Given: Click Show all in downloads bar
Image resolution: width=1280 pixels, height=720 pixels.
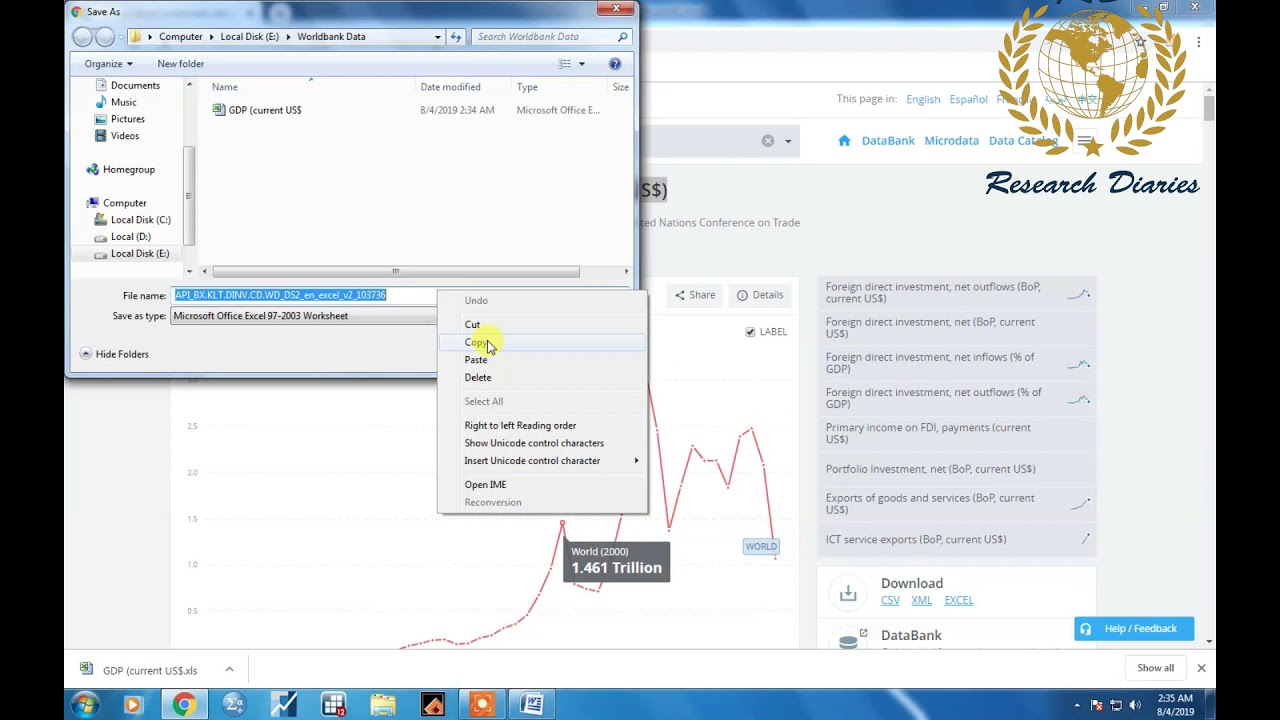Looking at the screenshot, I should [1155, 668].
